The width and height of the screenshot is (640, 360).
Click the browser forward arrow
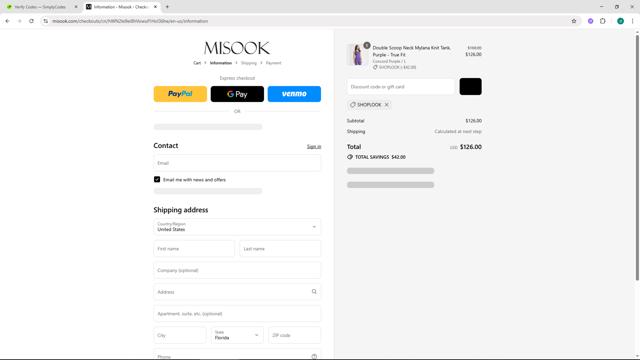[19, 21]
